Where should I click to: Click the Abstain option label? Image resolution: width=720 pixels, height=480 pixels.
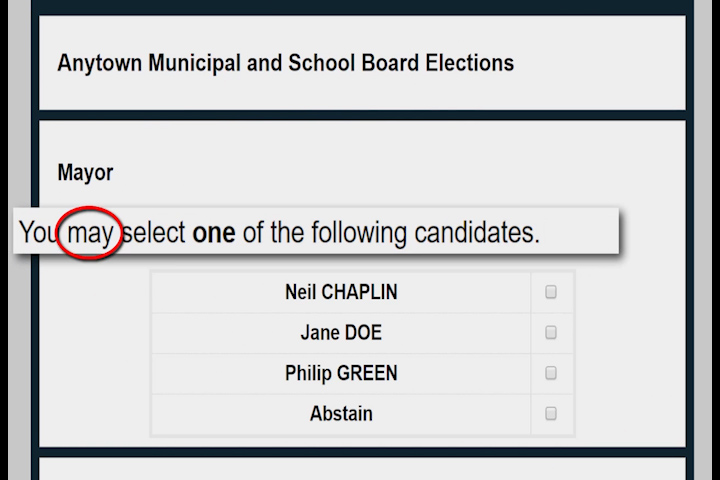[341, 413]
